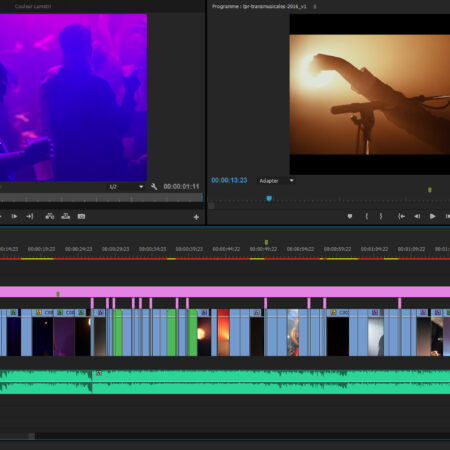Viewport: 450px width, 450px height.
Task: Click ruler time 00:01:04:22
Action: (x=374, y=249)
